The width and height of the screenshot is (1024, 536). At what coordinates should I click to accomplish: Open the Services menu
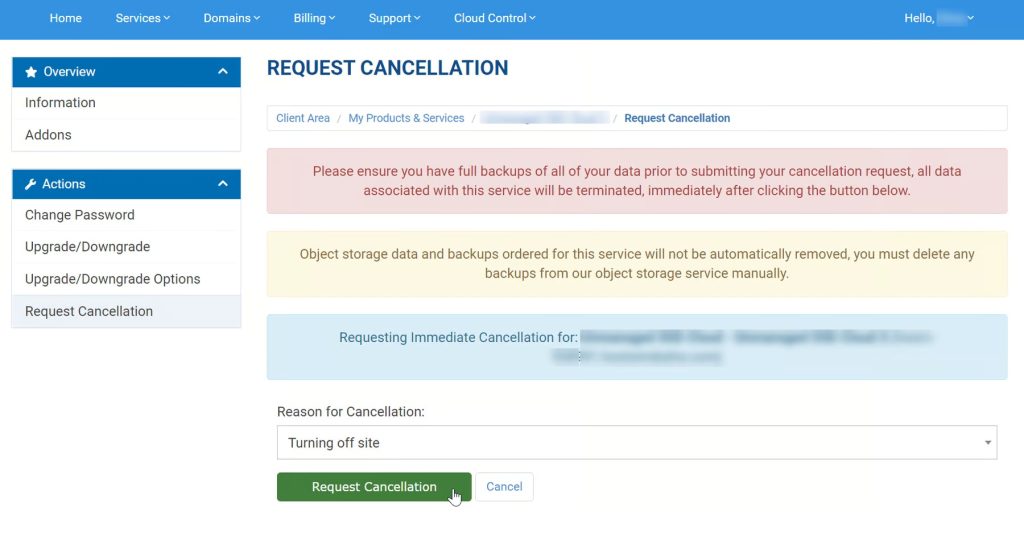(x=142, y=18)
